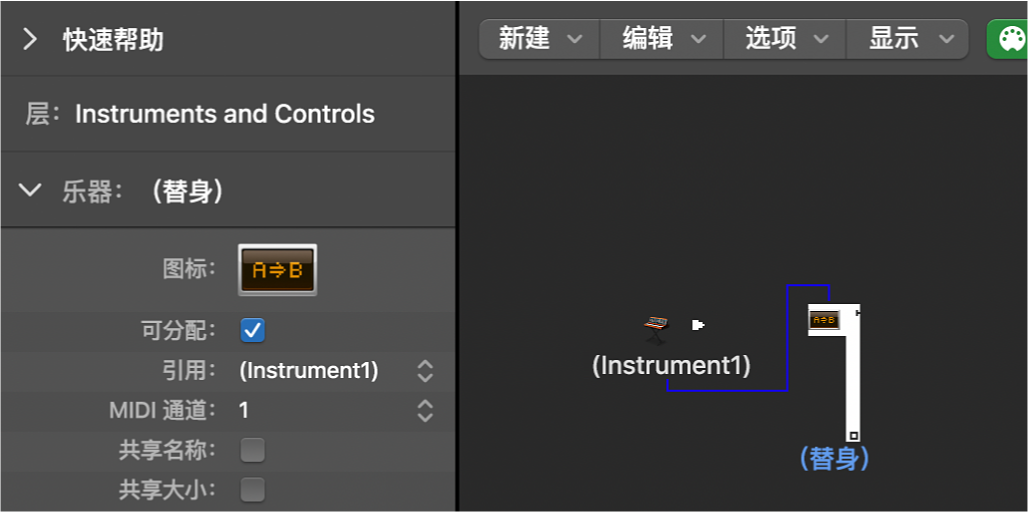Click the alias object's resize handle

853,435
